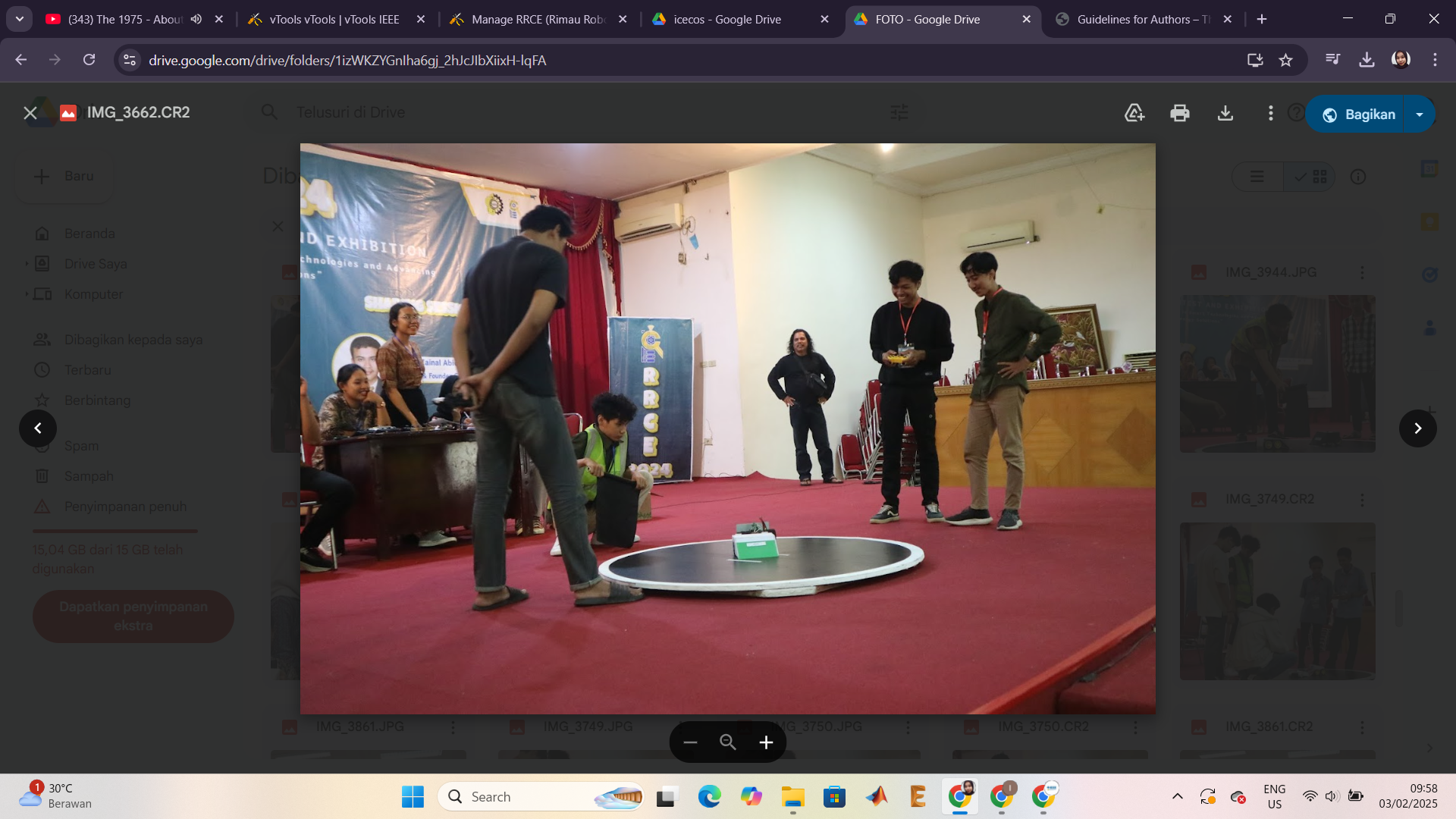
Task: Zoom in on the previewed photo
Action: pos(766,742)
